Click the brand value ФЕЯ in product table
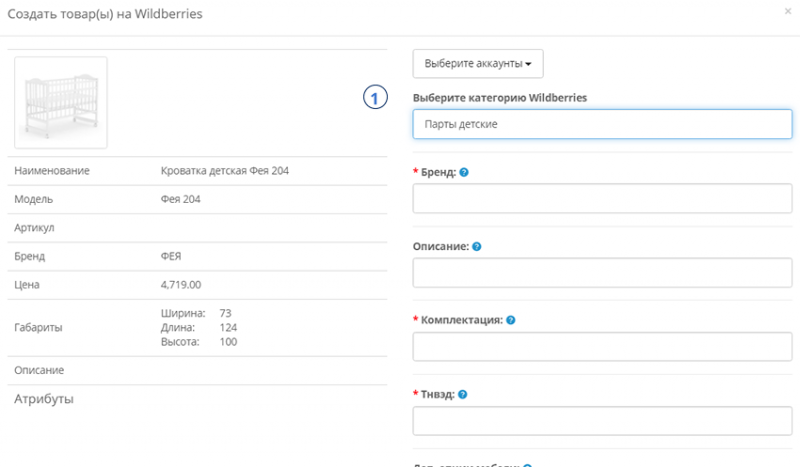Viewport: 800px width, 468px height. coord(171,256)
